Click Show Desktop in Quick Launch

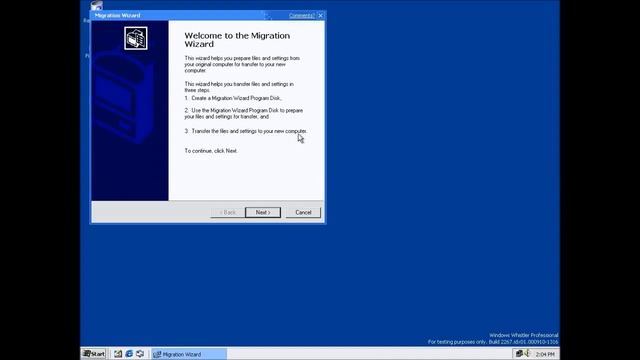click(118, 354)
